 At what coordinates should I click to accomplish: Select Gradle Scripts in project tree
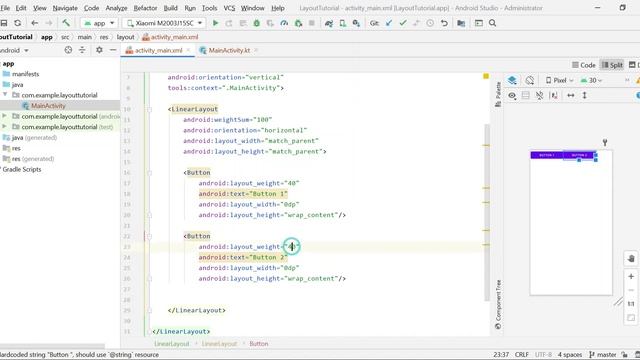tap(22, 169)
